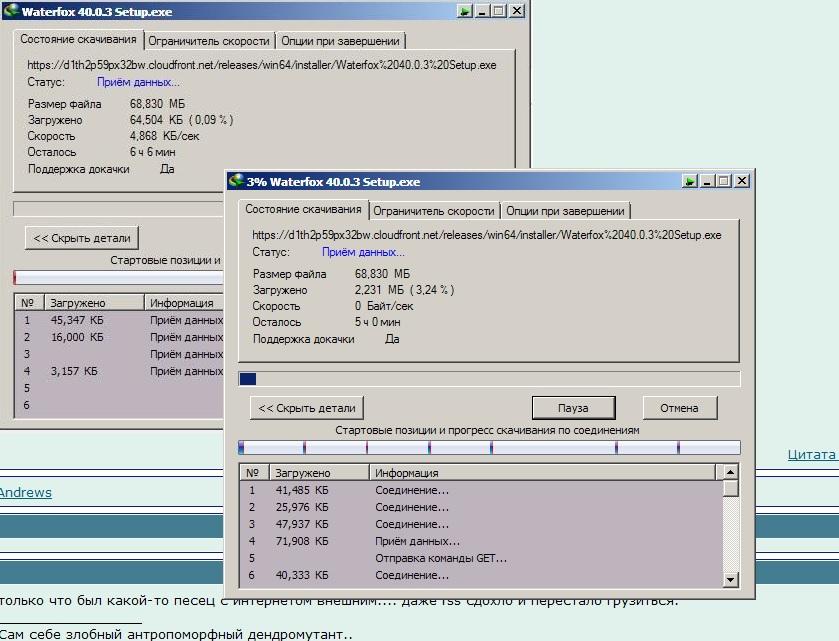Select the row showing Отправка команды GET...
839x641 pixels.
pyautogui.click(x=481, y=559)
